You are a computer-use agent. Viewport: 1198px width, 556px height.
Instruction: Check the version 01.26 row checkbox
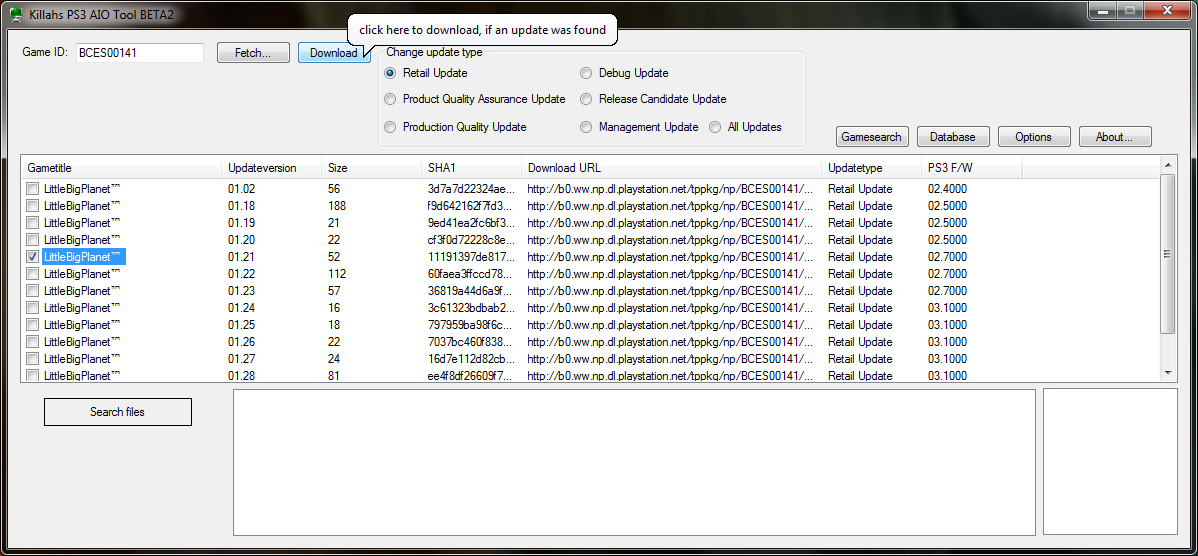coord(33,341)
